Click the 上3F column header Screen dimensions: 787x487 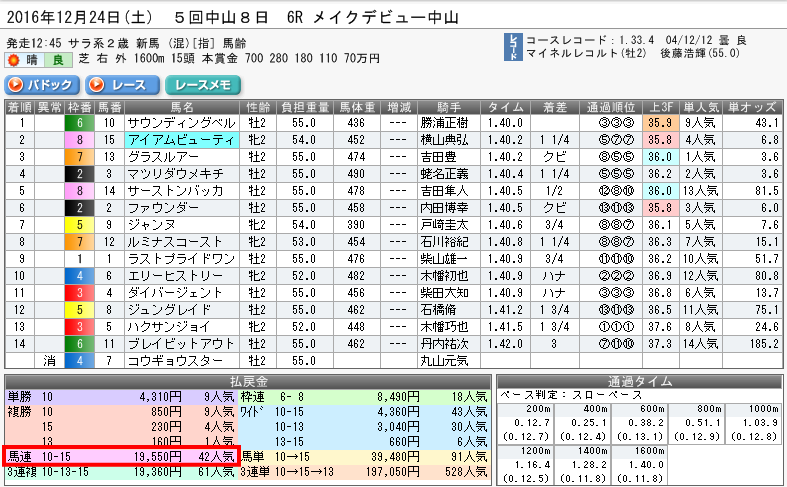pos(661,107)
